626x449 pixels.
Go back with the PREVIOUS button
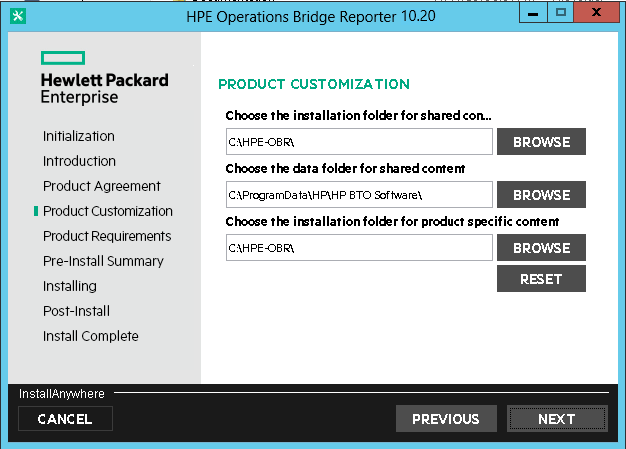coord(446,419)
